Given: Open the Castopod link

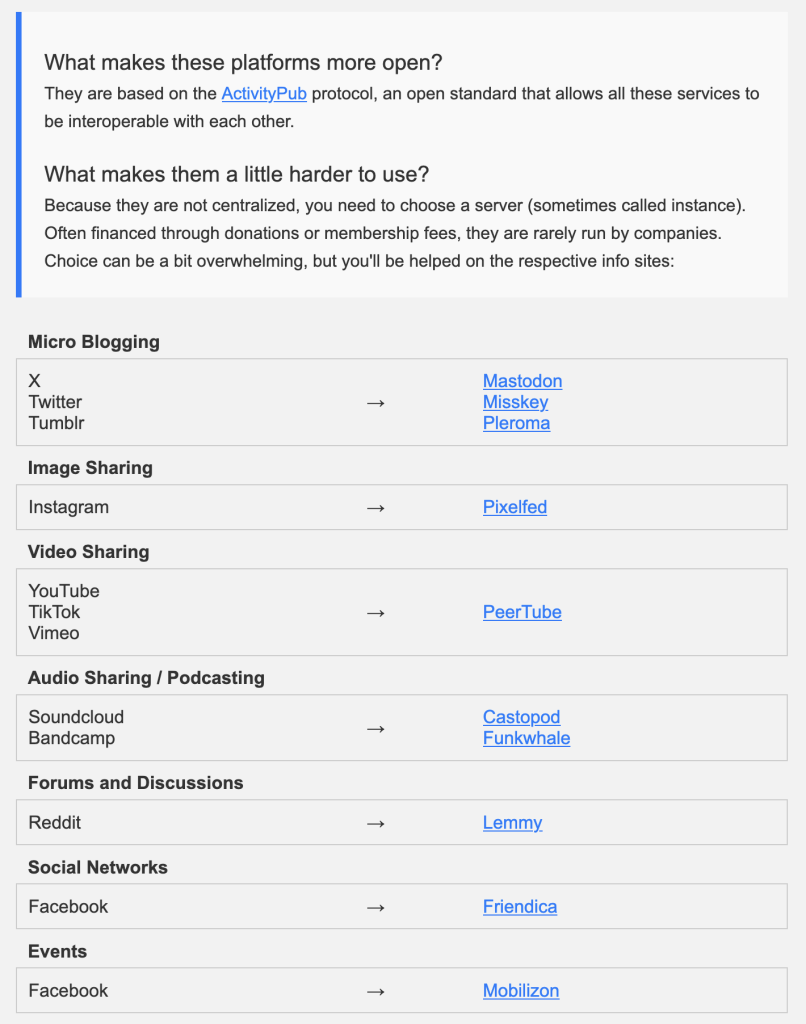Looking at the screenshot, I should coord(521,717).
